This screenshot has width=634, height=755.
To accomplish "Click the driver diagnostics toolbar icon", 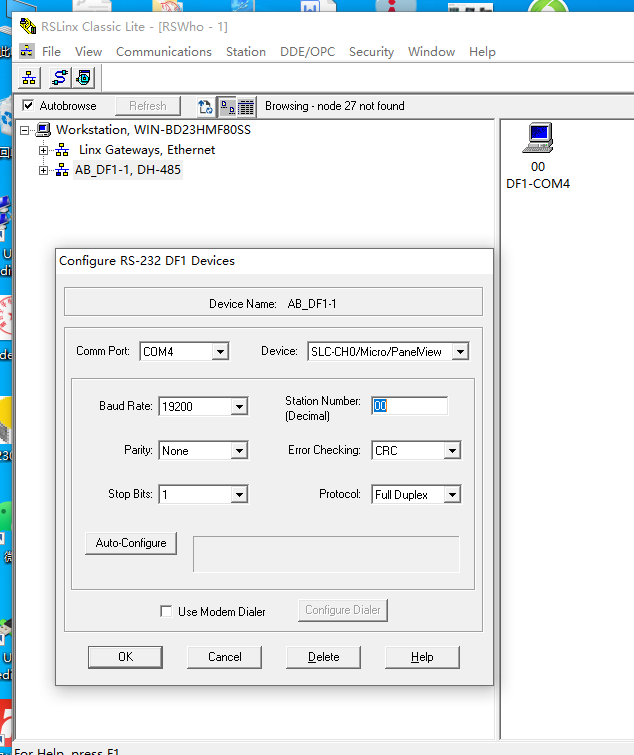I will pyautogui.click(x=84, y=77).
